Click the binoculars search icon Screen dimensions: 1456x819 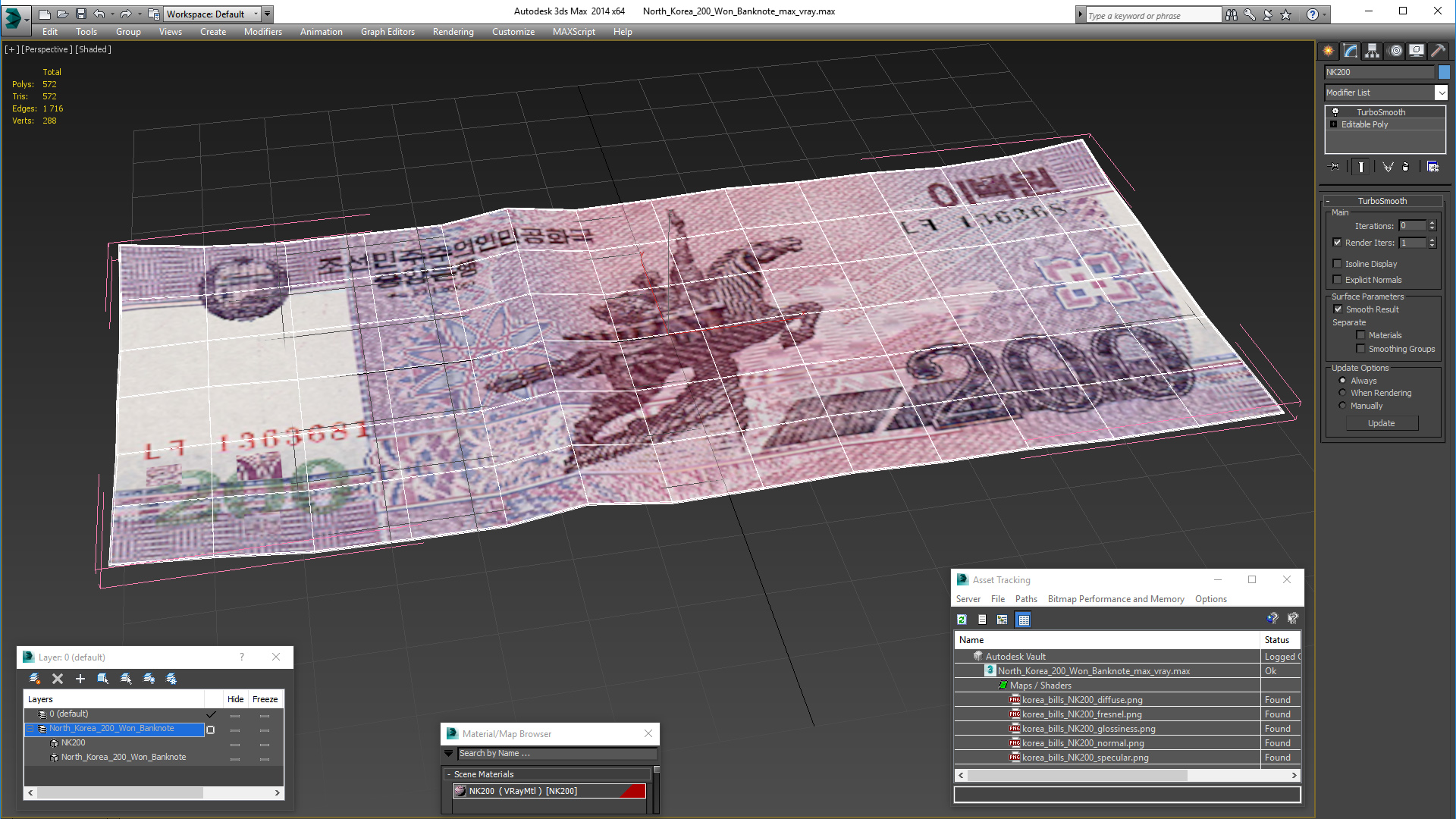(x=1231, y=14)
